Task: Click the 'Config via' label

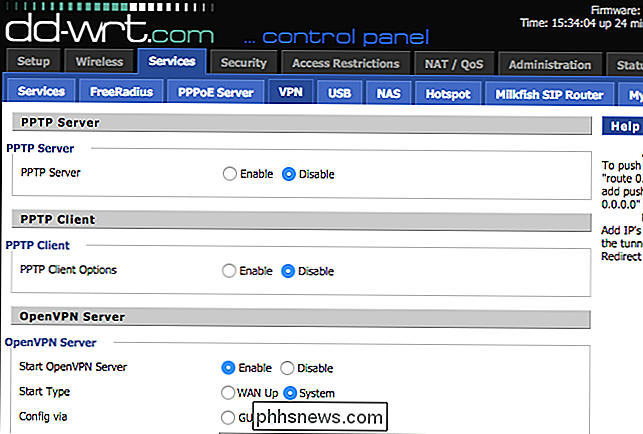Action: [x=43, y=416]
